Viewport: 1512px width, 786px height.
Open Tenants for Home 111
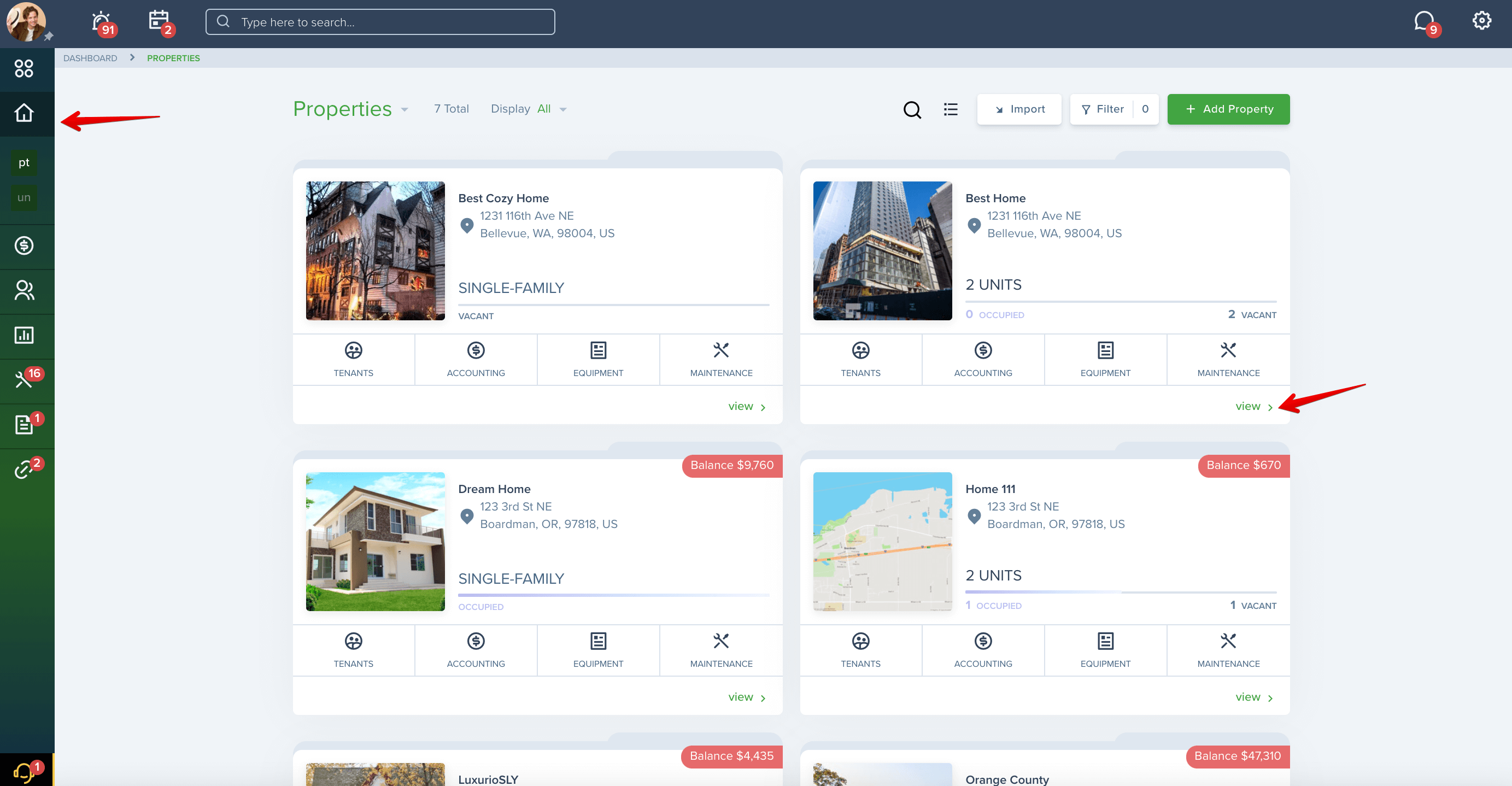click(x=860, y=650)
